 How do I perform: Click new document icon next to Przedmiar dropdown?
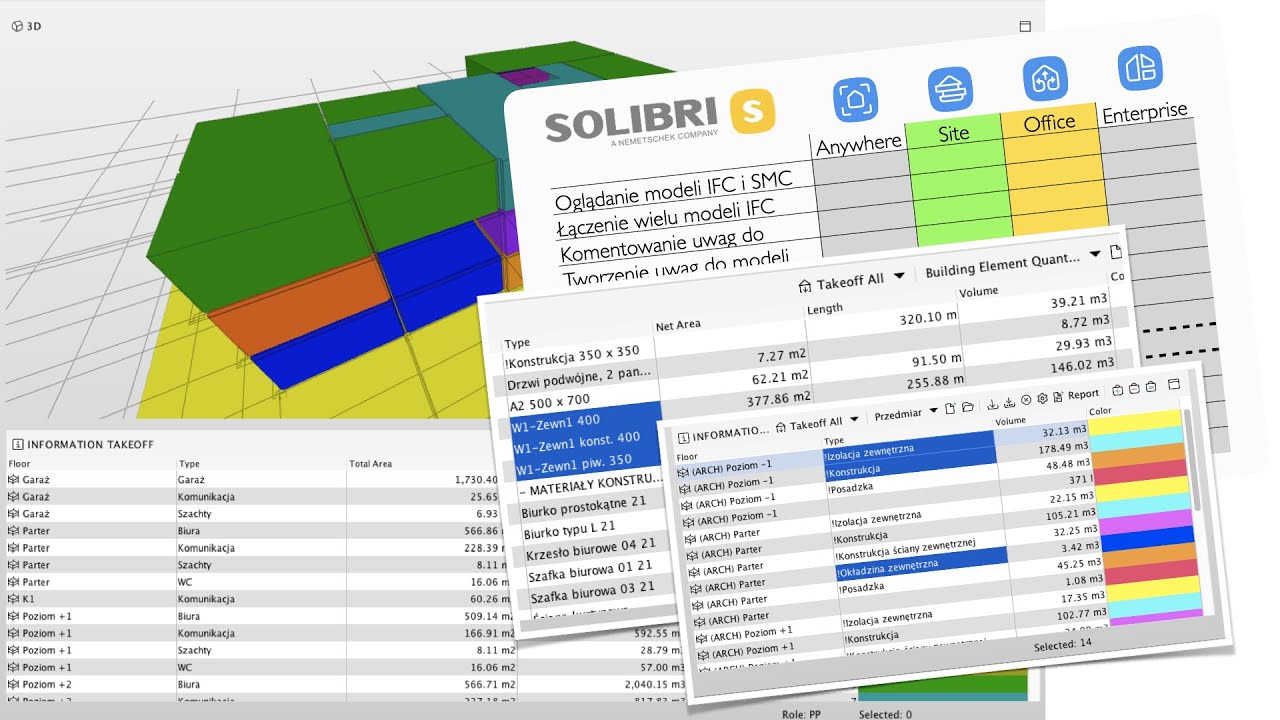951,408
